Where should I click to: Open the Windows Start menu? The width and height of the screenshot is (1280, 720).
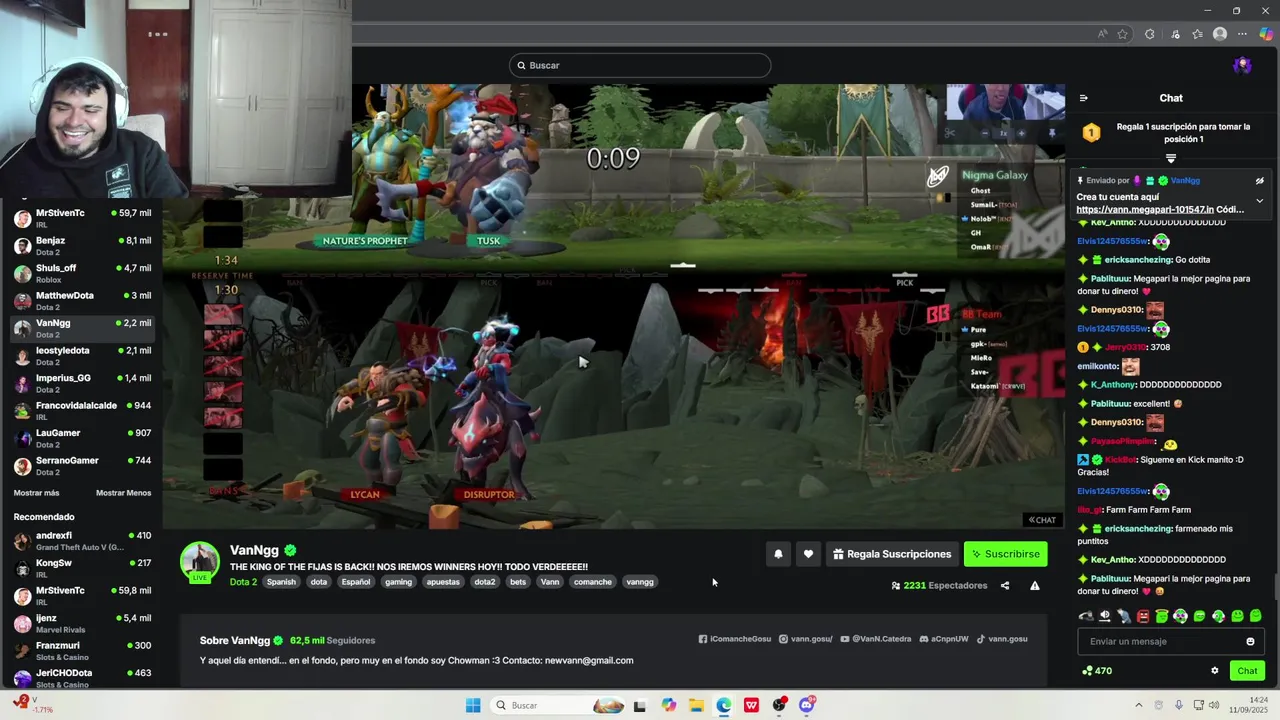coord(473,705)
